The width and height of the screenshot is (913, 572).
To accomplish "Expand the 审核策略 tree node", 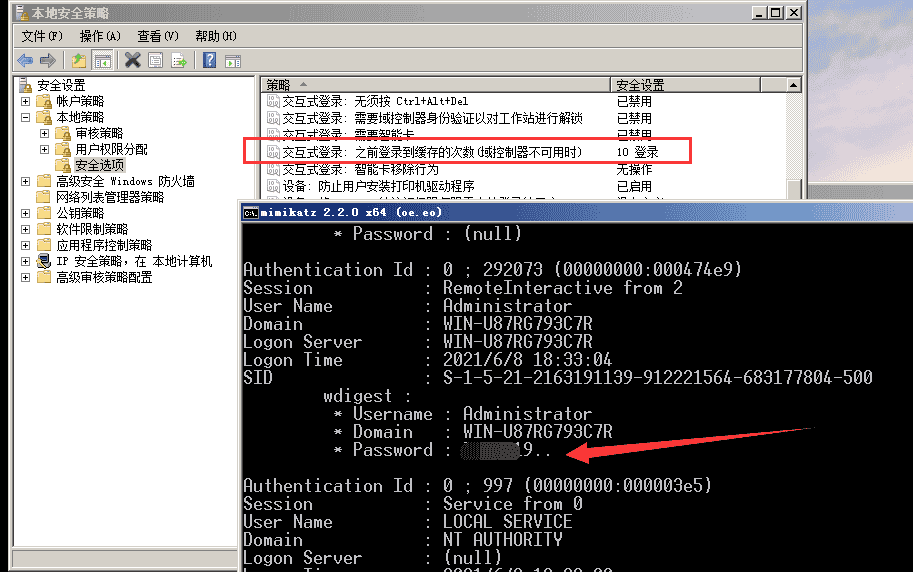I will tap(44, 133).
